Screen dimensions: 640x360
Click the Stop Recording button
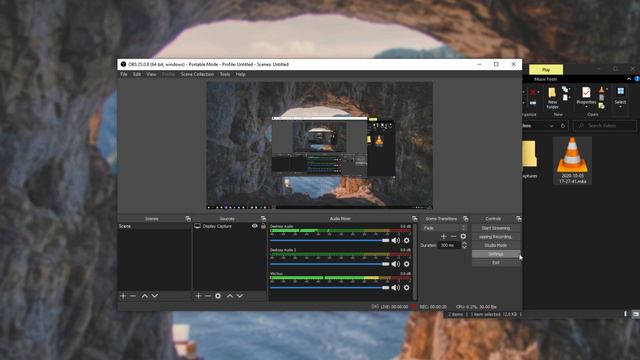point(496,237)
